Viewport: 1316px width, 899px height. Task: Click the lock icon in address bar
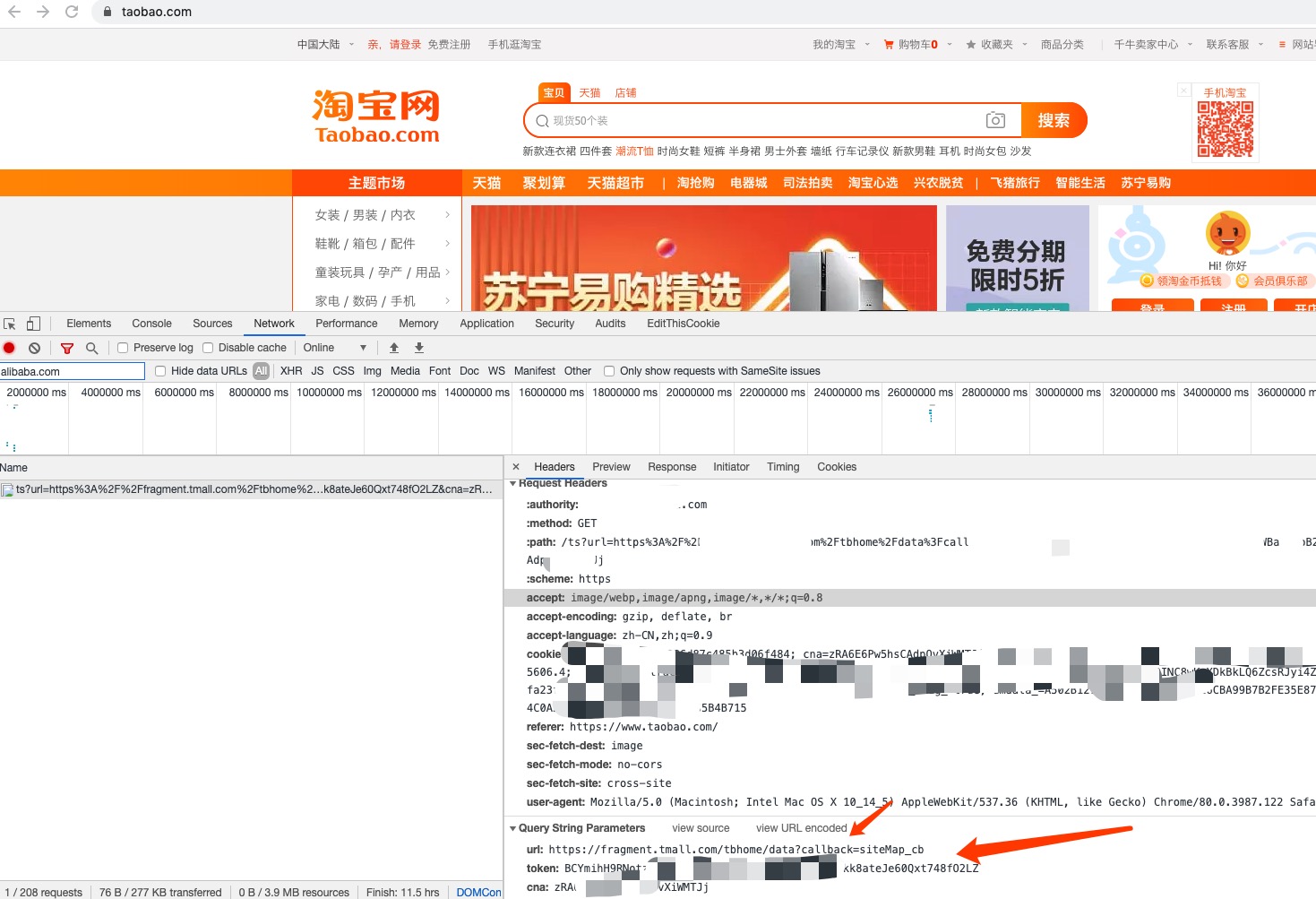108,12
